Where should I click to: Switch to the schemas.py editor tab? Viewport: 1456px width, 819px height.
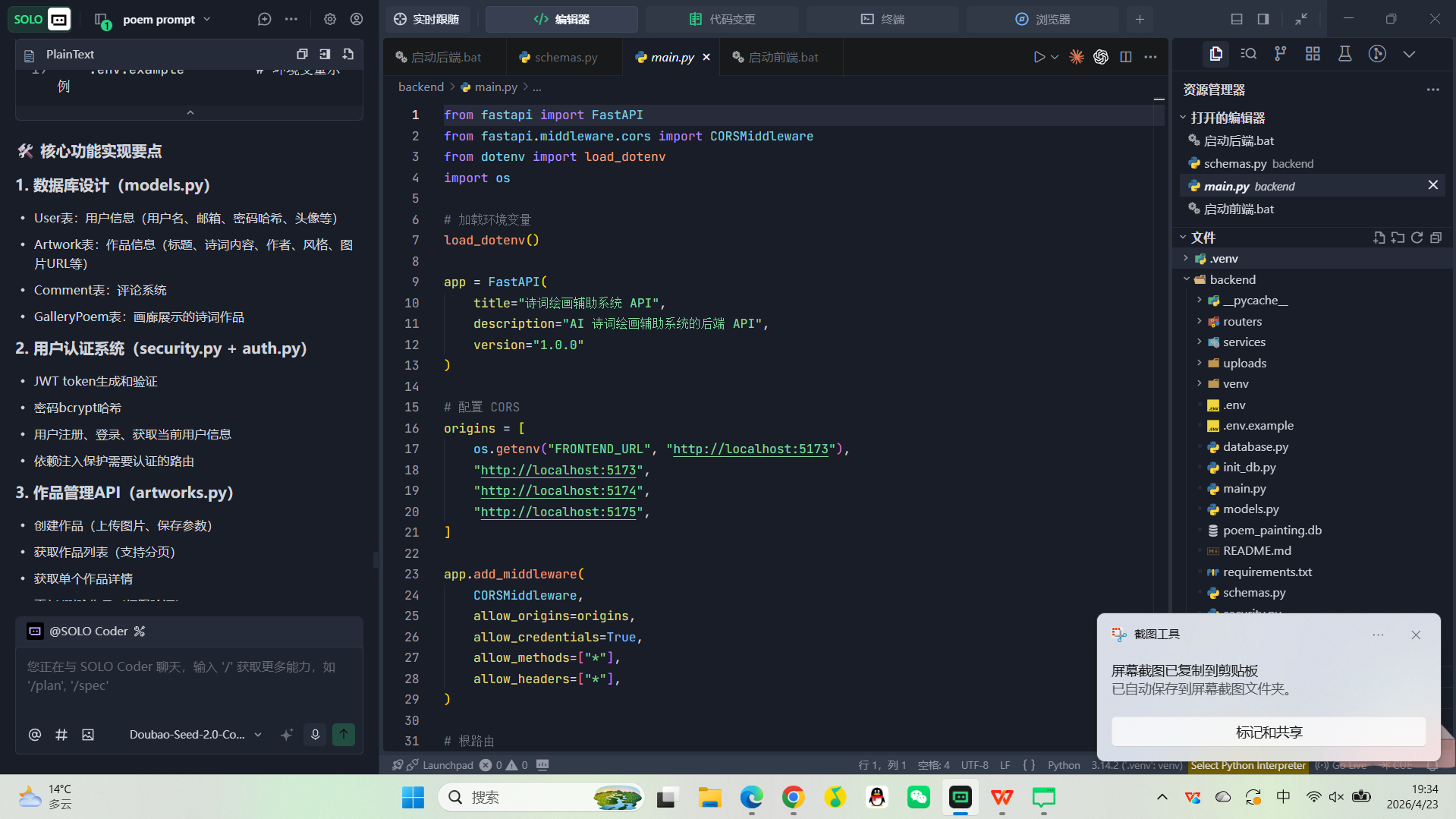point(558,57)
